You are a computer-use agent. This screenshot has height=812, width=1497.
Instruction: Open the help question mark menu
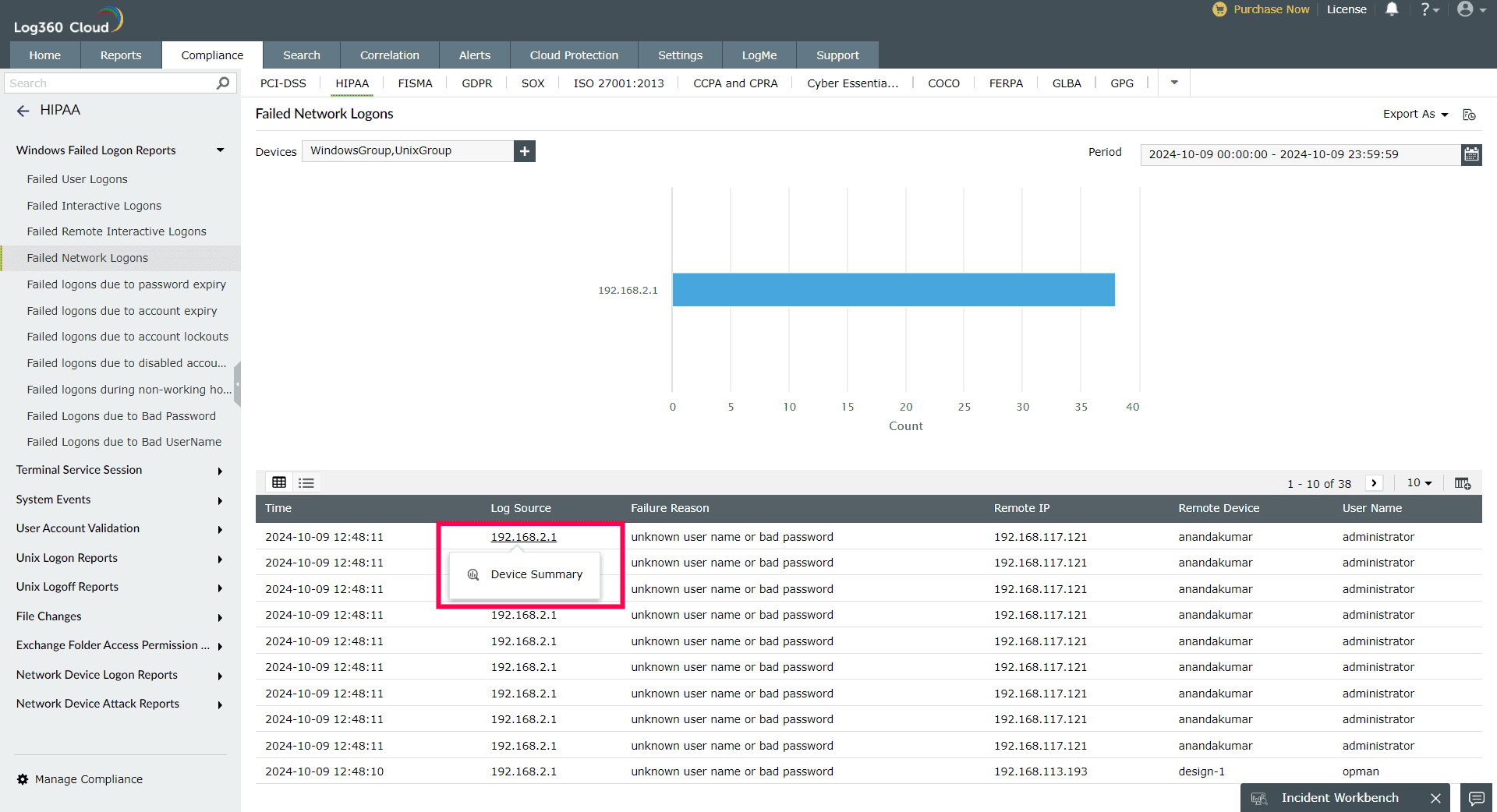pos(1429,9)
